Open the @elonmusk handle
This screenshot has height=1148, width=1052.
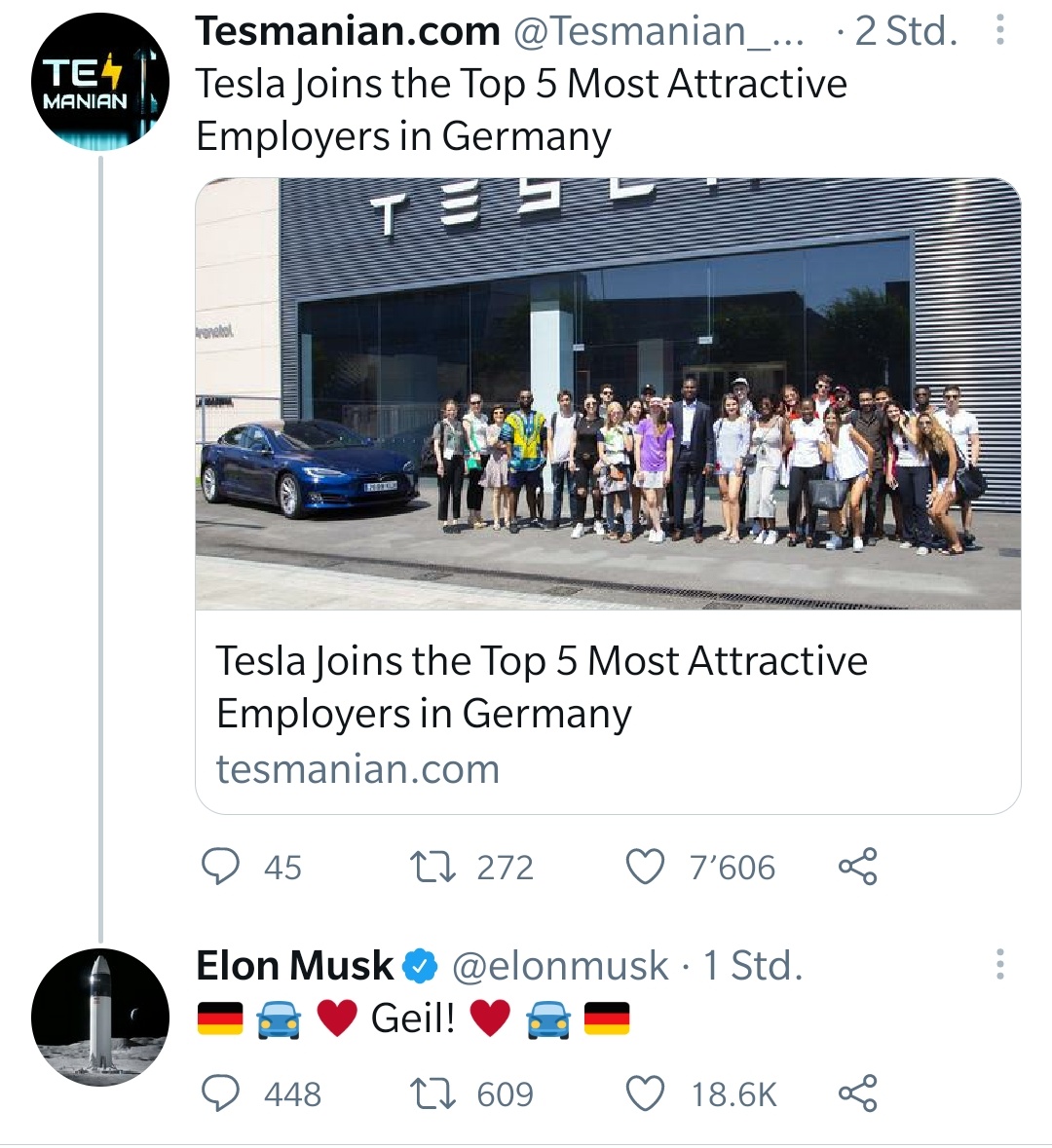point(560,966)
